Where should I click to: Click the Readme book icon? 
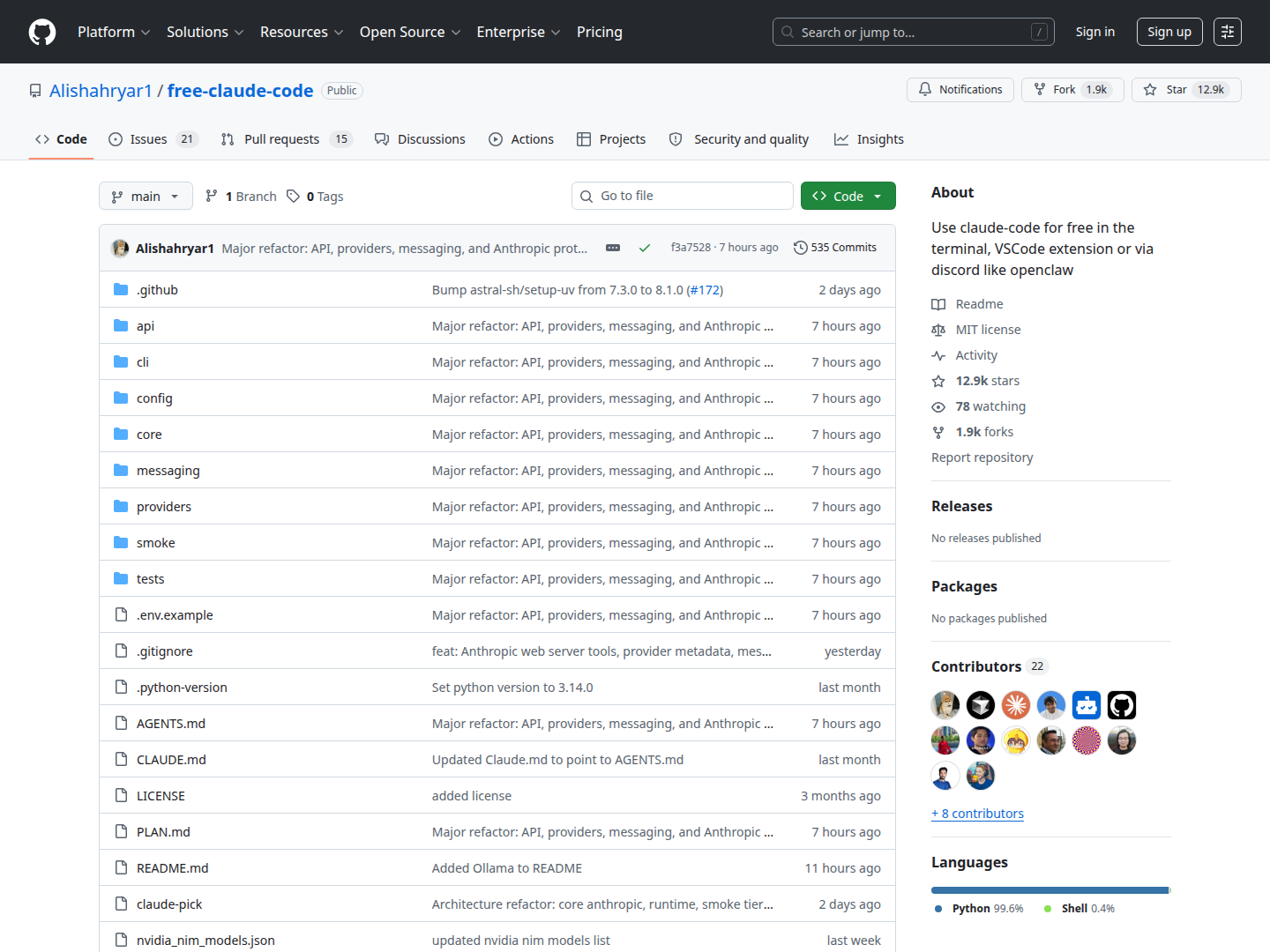[x=938, y=304]
